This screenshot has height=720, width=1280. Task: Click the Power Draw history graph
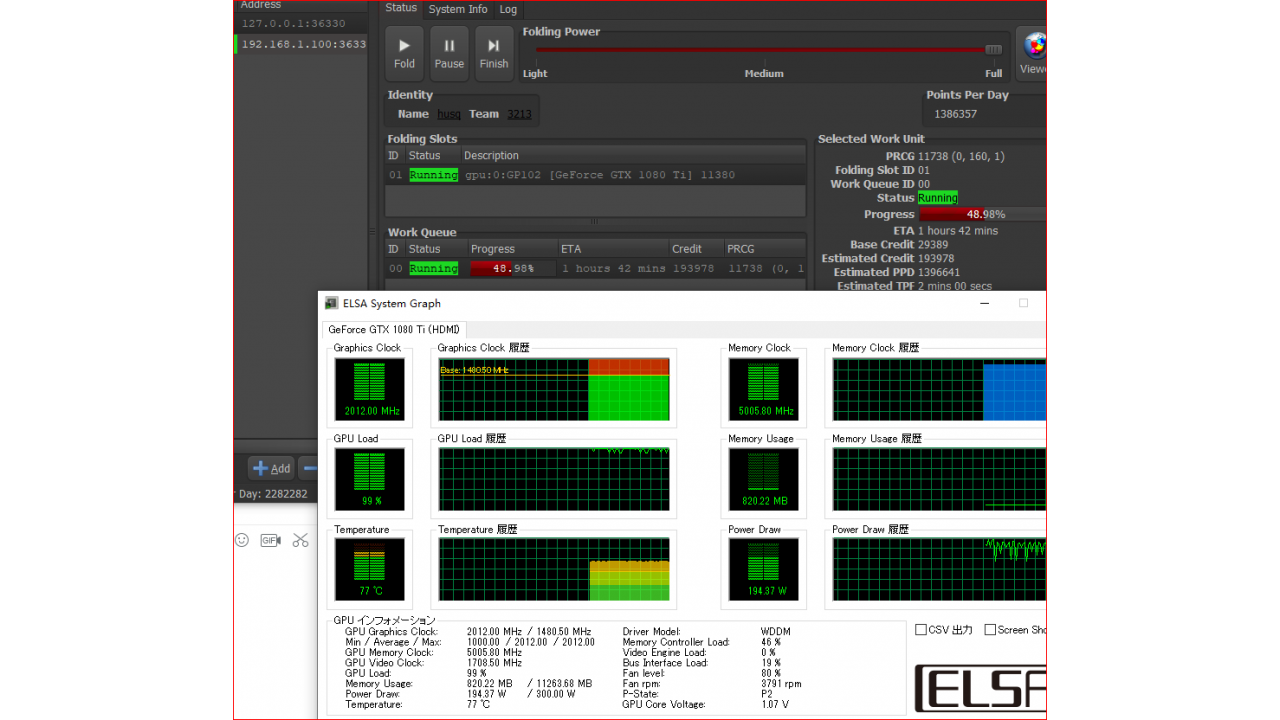pyautogui.click(x=939, y=571)
